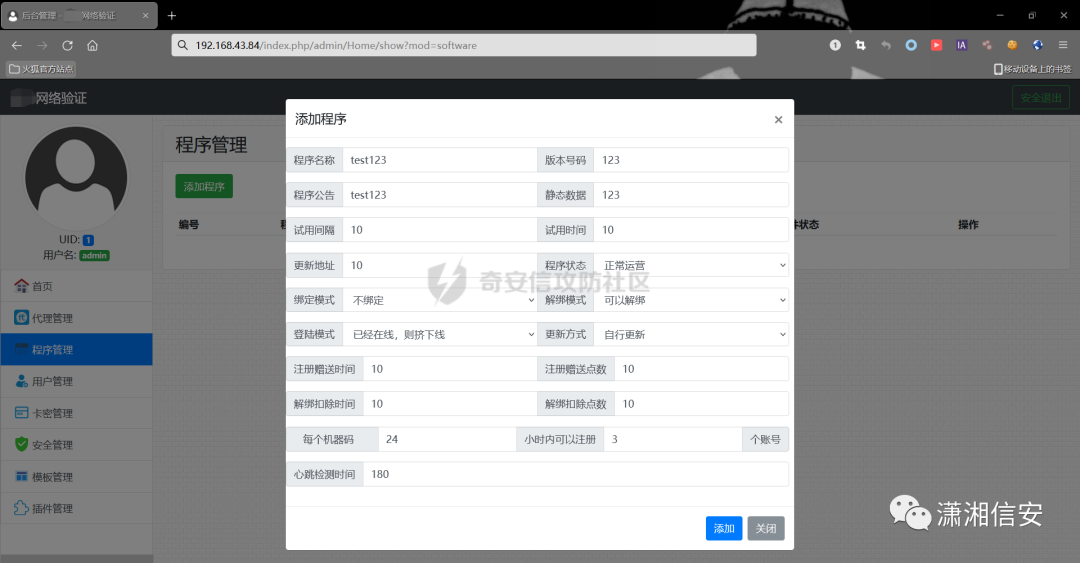The width and height of the screenshot is (1080, 563).
Task: Click the crop screenshot toolbar icon
Action: click(860, 45)
